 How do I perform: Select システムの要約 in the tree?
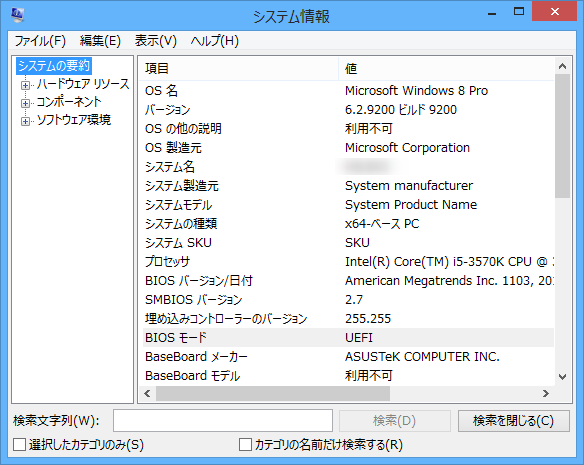click(x=54, y=66)
